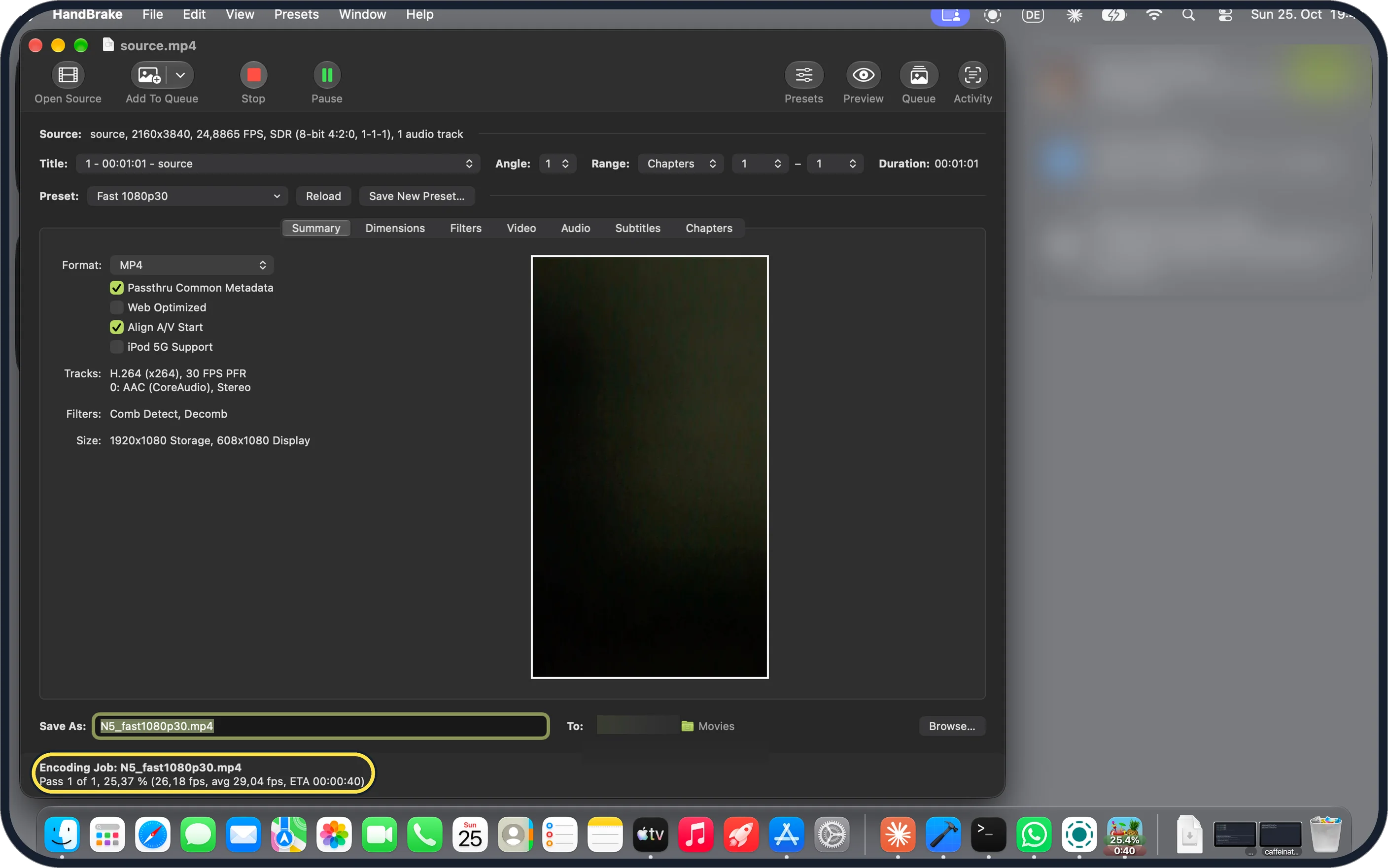
Task: Open the Window menu
Action: (x=362, y=14)
